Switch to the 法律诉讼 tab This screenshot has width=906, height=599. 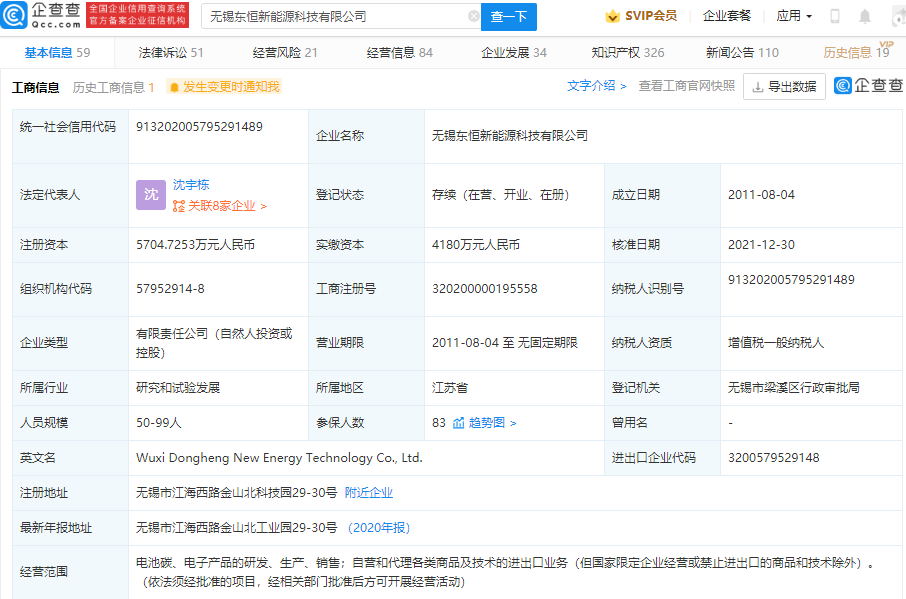click(171, 53)
